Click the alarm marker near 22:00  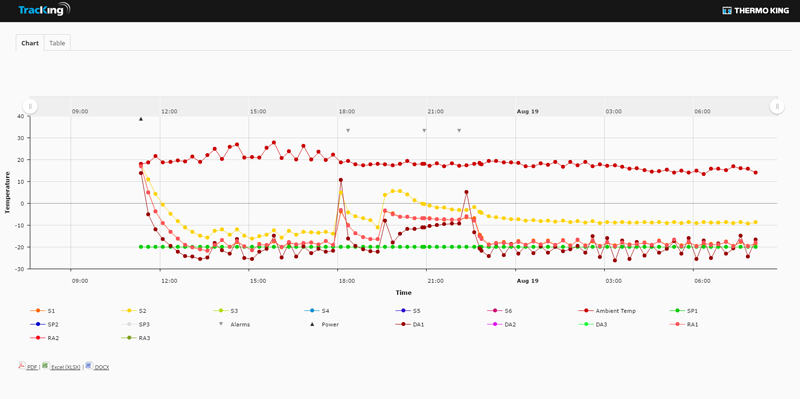click(x=459, y=131)
